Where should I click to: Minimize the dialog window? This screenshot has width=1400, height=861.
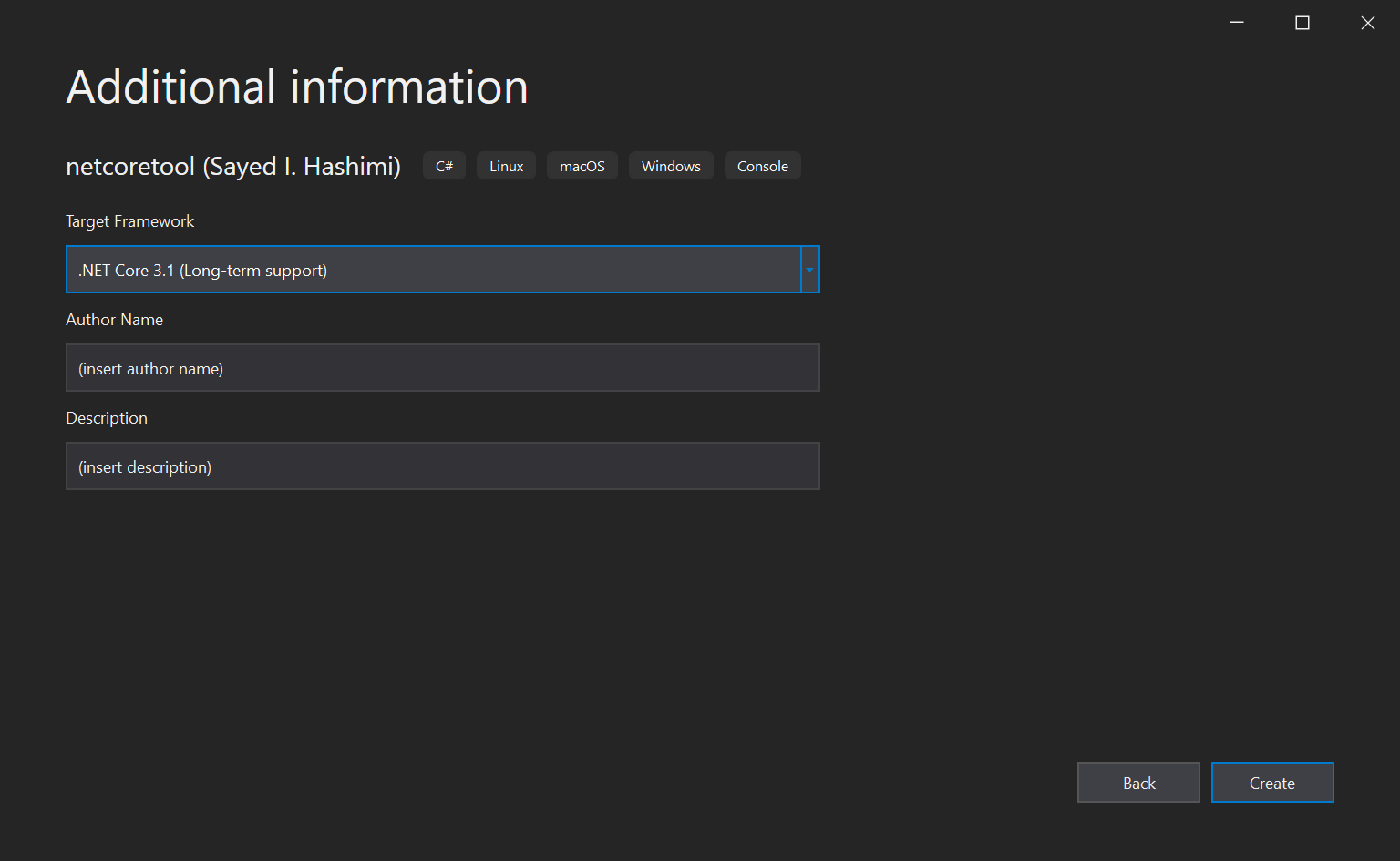tap(1237, 23)
